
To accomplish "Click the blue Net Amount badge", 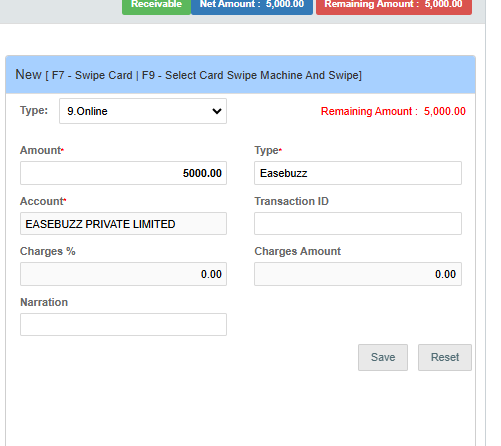I will (x=252, y=5).
